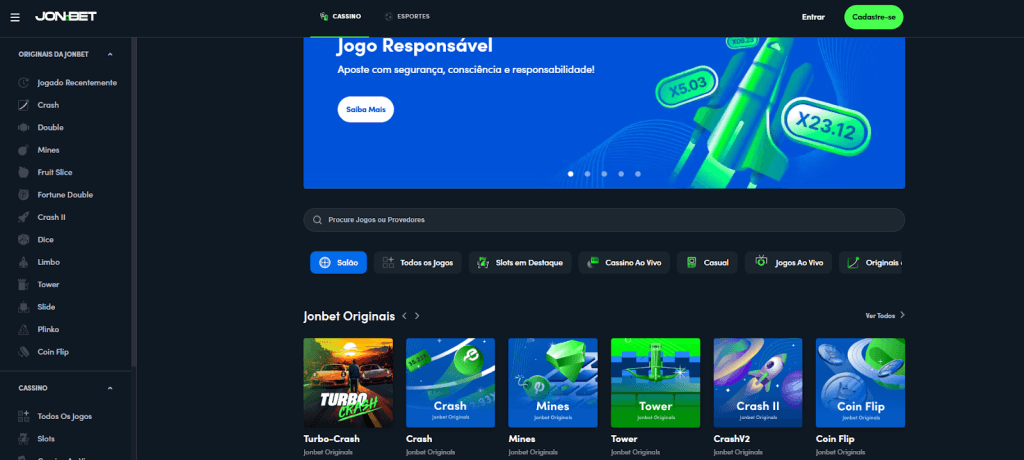Select the Jogos Ao Vivo tab
1024x460 pixels.
pyautogui.click(x=788, y=263)
